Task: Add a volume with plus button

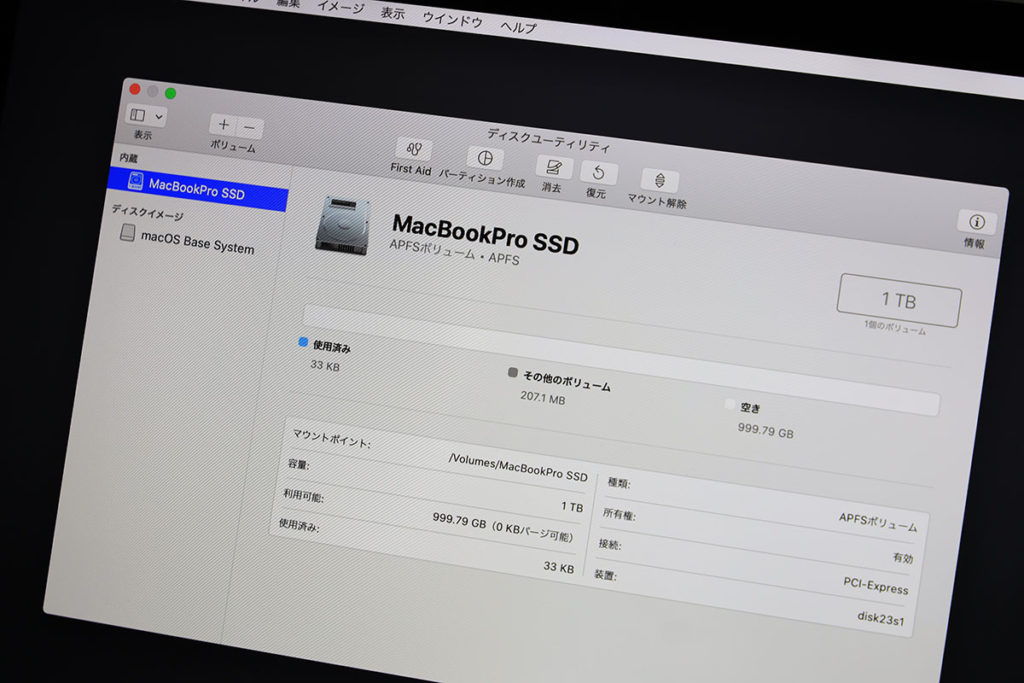Action: (x=223, y=125)
